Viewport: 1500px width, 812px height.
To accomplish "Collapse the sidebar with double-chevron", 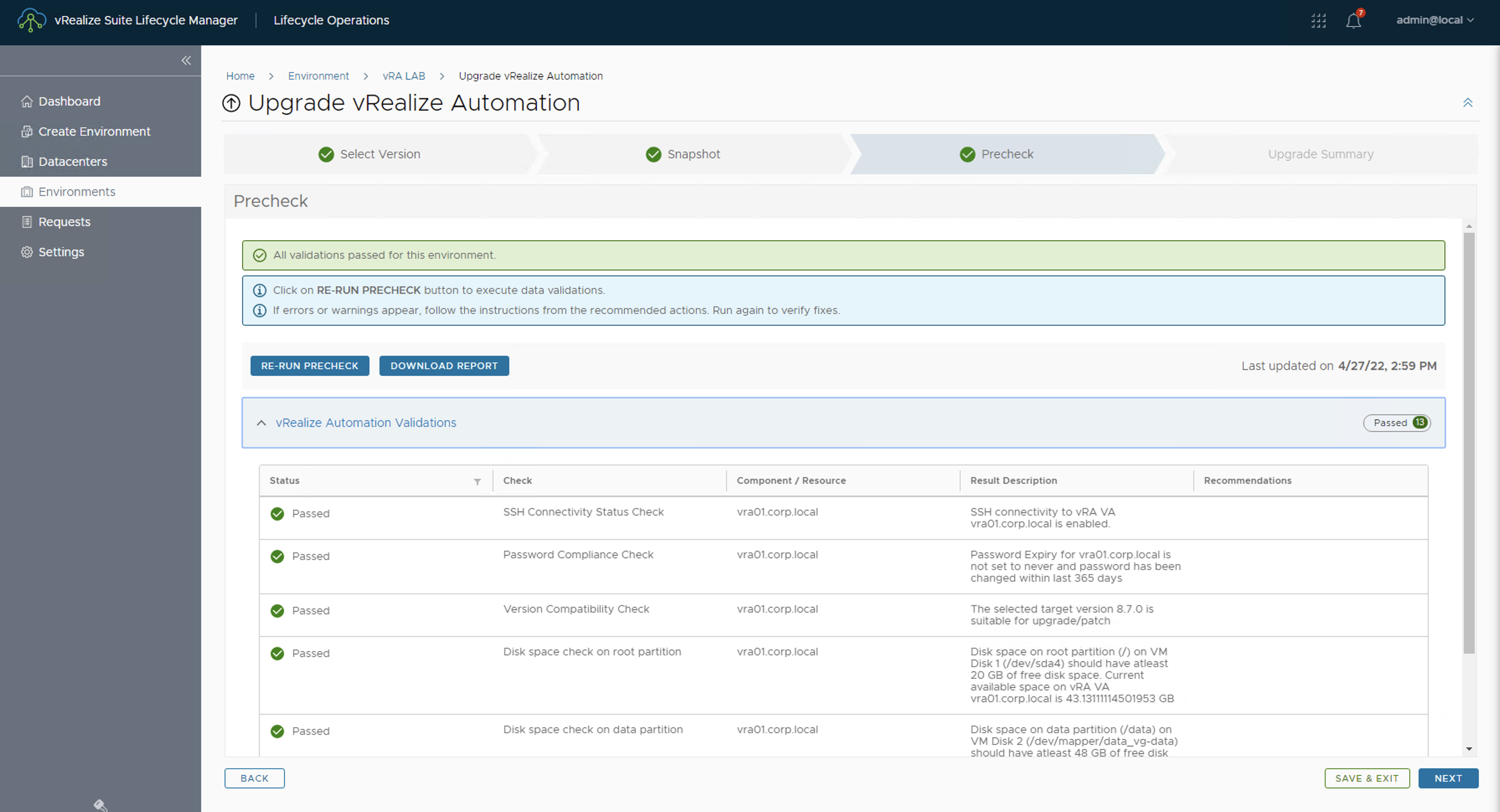I will point(186,61).
